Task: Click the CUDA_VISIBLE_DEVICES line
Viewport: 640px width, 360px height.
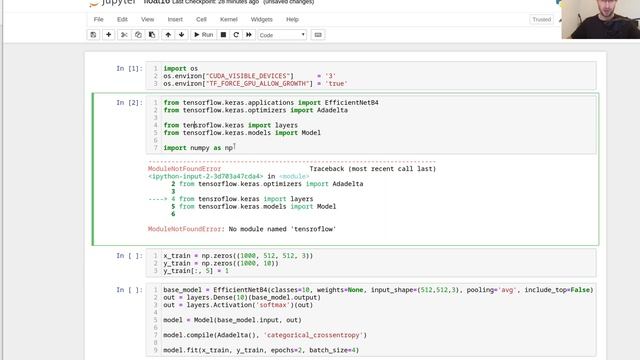Action: [249, 76]
